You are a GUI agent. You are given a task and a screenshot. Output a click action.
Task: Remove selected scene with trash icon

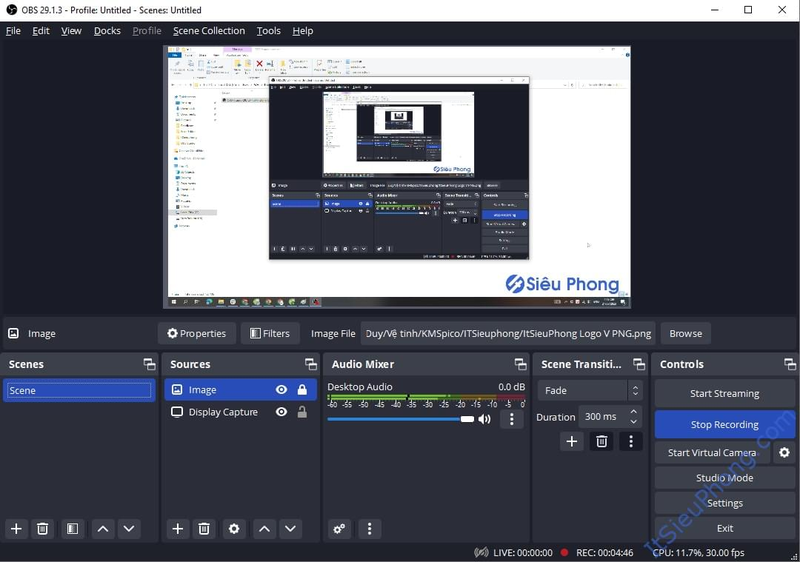(x=43, y=529)
